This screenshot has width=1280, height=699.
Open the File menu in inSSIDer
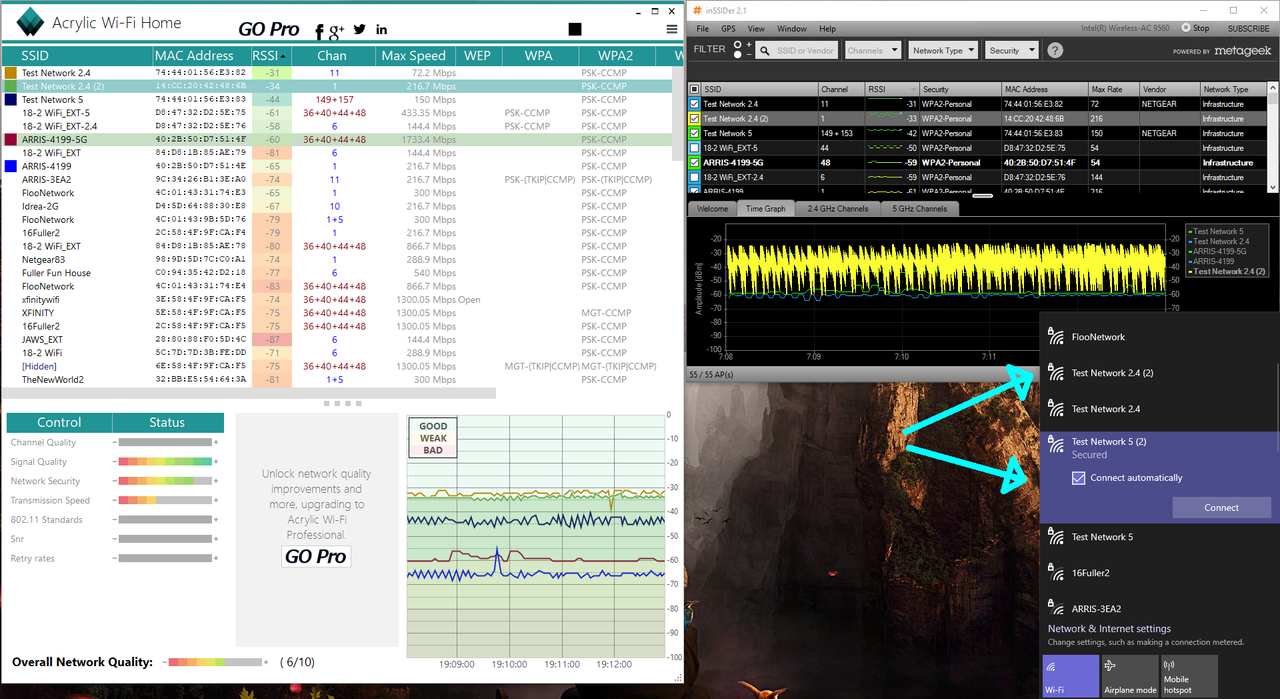coord(702,29)
